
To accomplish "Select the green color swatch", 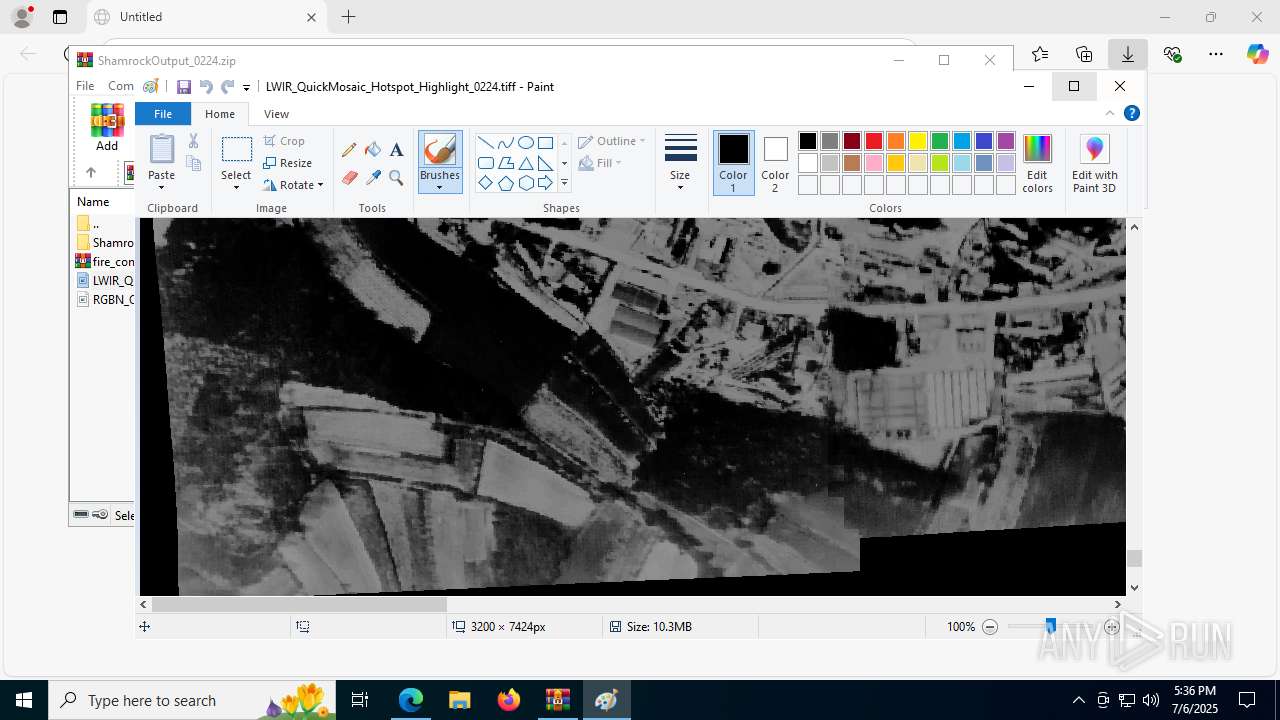I will tap(940, 141).
